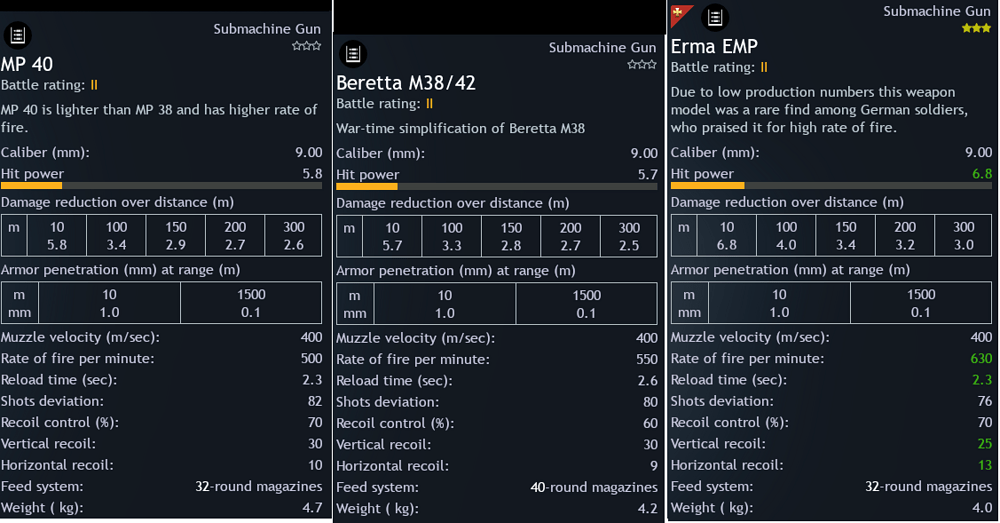Click the Erma EMP gold stars
The image size is (1000, 523).
pyautogui.click(x=976, y=28)
